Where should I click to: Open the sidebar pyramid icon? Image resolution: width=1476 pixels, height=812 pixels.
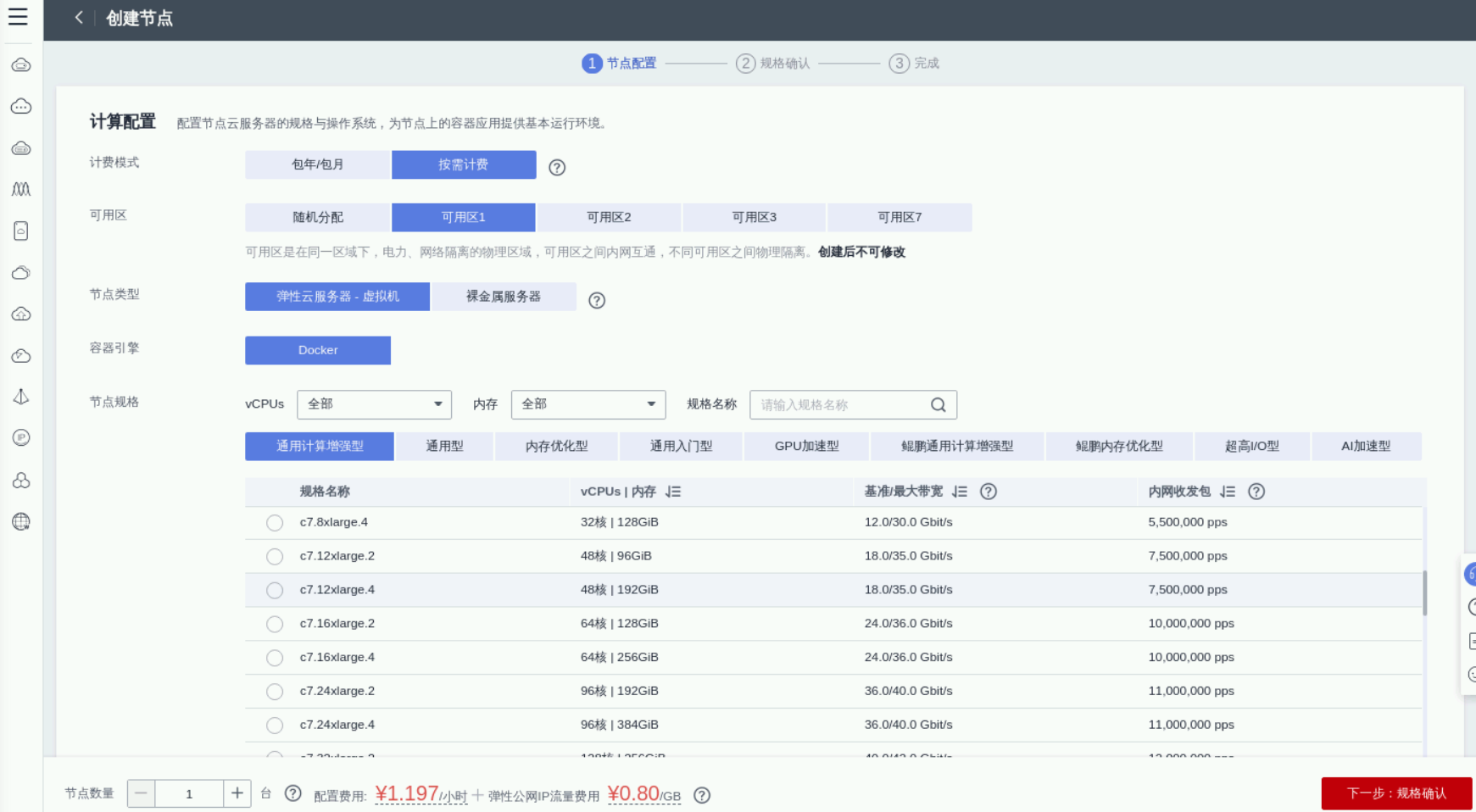pos(21,397)
